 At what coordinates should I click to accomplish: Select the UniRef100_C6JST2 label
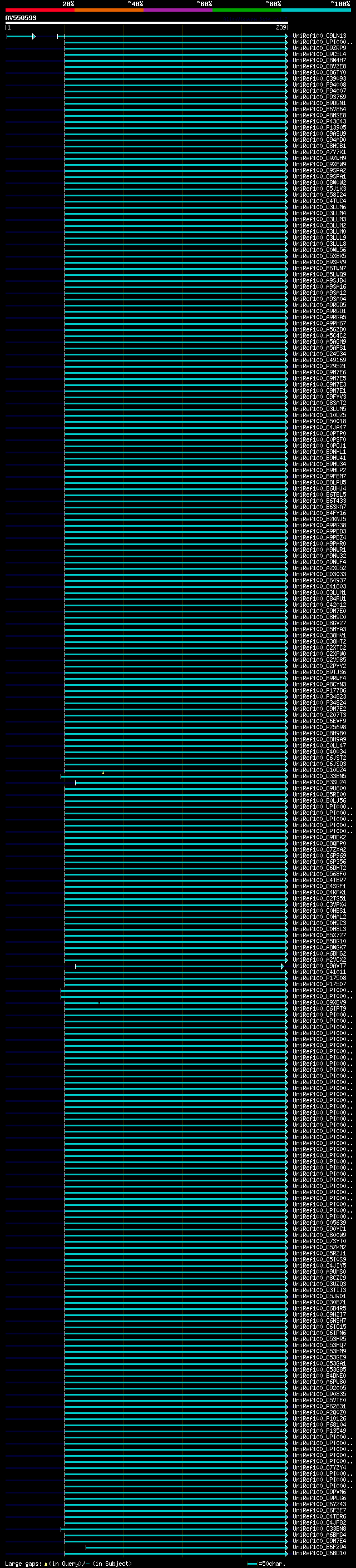click(319, 758)
